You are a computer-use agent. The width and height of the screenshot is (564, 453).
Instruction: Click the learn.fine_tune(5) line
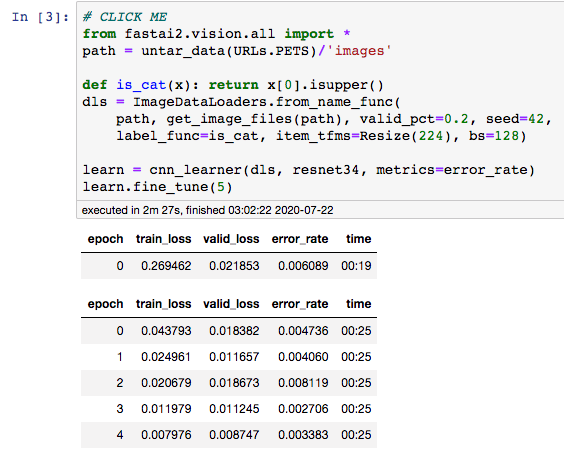[x=158, y=187]
